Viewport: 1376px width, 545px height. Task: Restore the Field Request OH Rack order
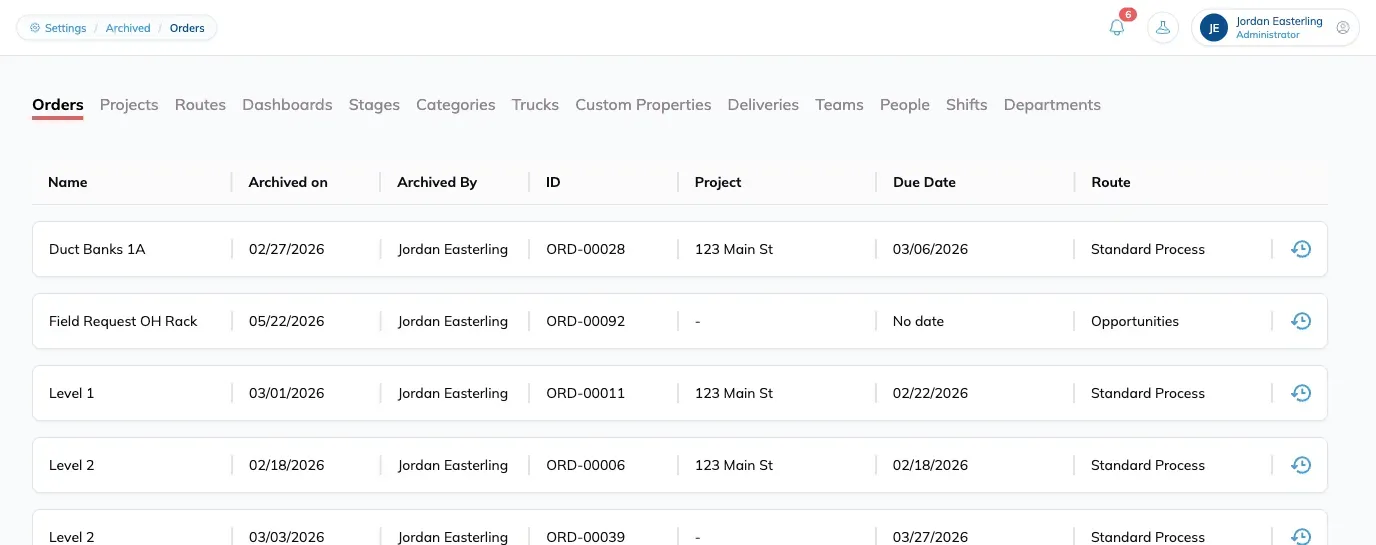coord(1301,321)
